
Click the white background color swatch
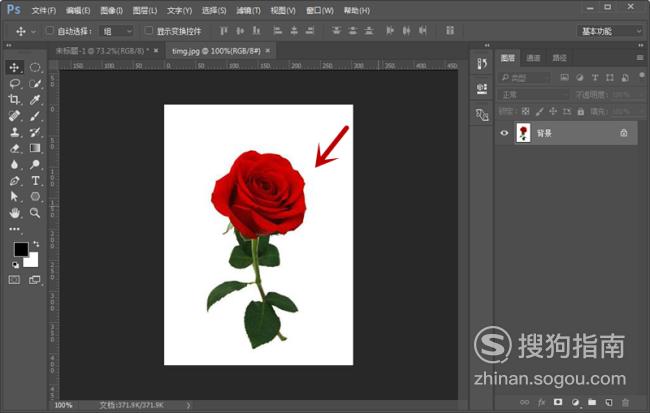tap(33, 261)
